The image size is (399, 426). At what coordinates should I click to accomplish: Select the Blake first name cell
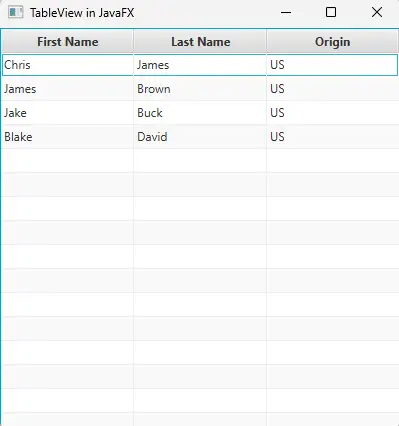(x=68, y=137)
